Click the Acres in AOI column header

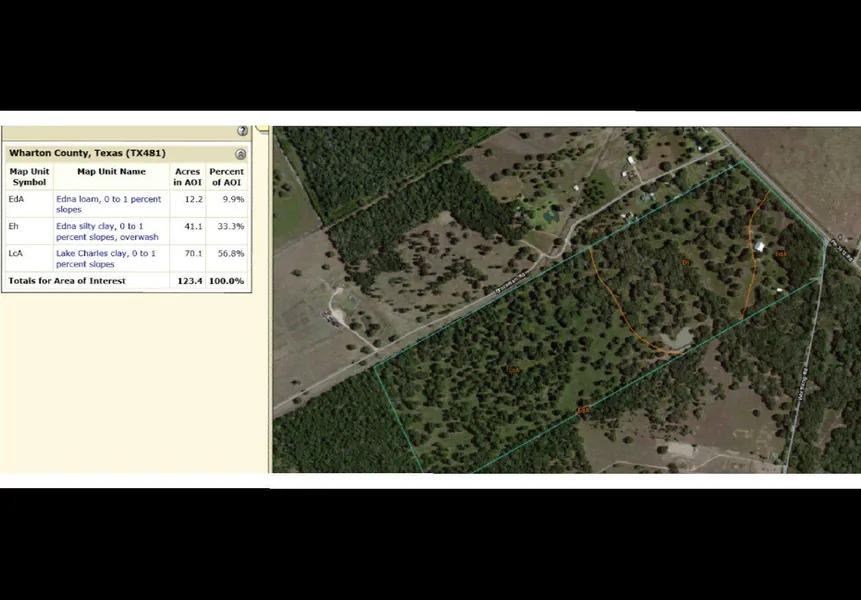coord(188,177)
